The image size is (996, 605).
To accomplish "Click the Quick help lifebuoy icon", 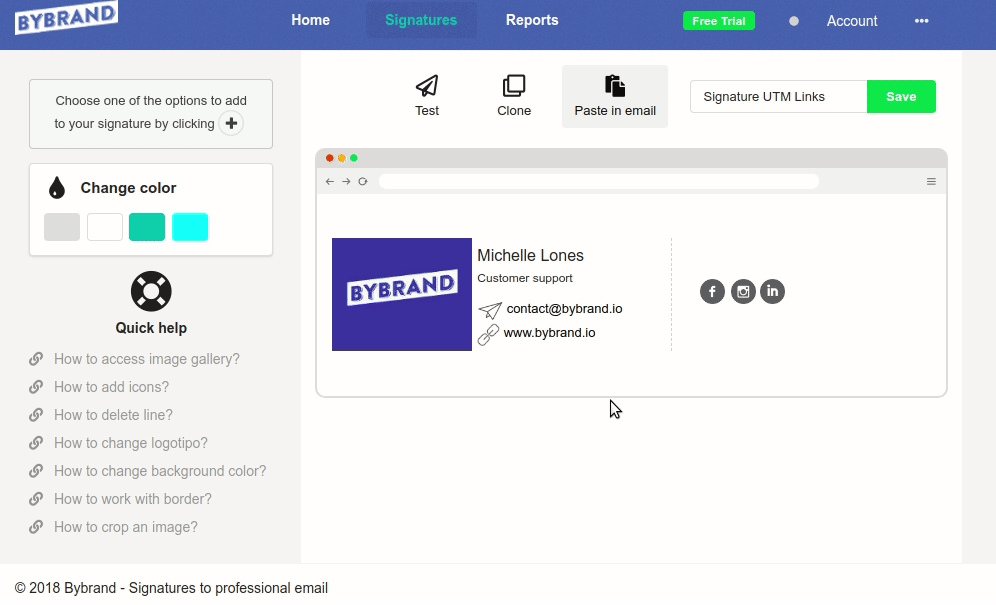I will (x=151, y=291).
